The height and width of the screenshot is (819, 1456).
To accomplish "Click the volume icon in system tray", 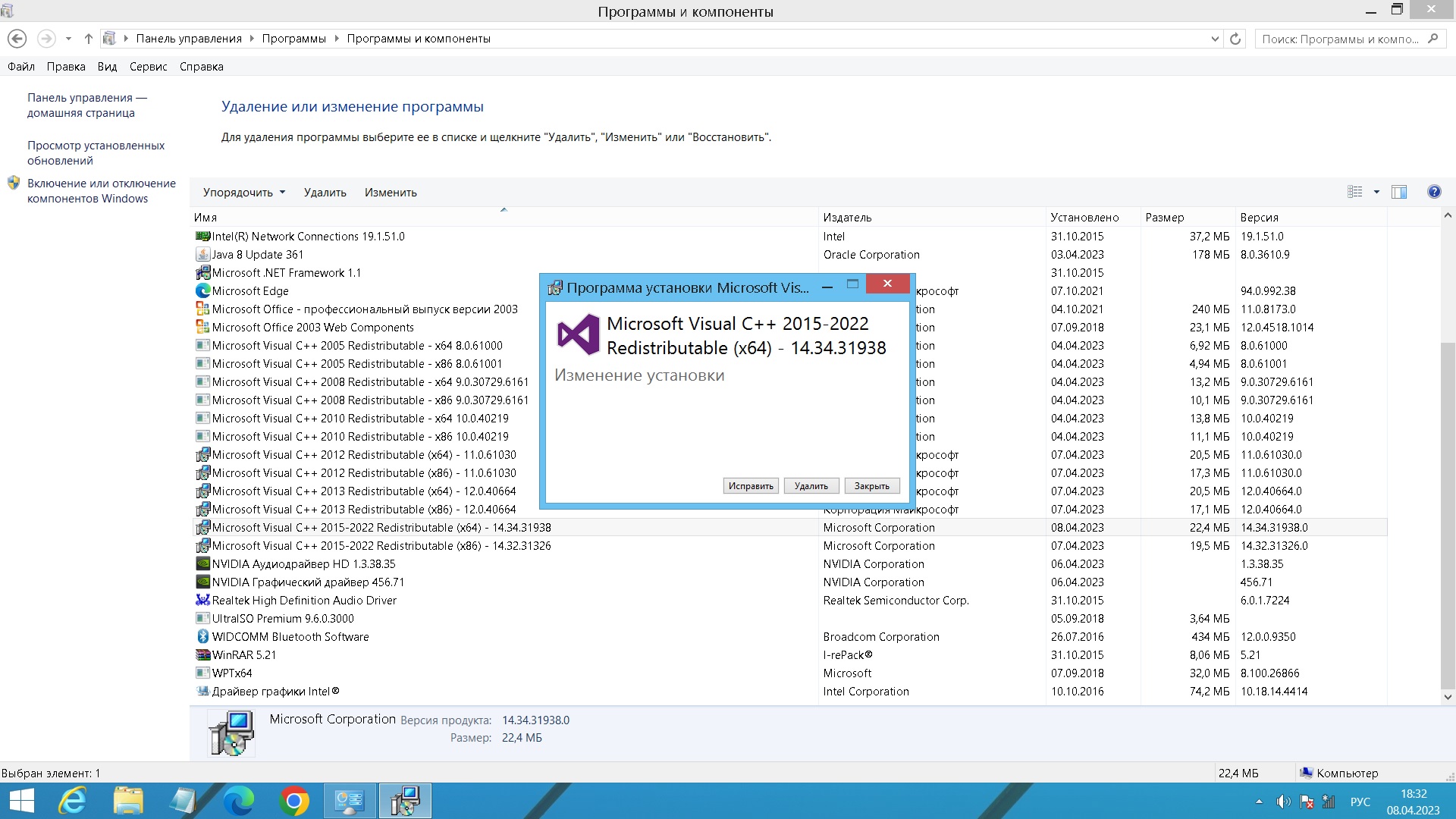I will click(x=1282, y=802).
